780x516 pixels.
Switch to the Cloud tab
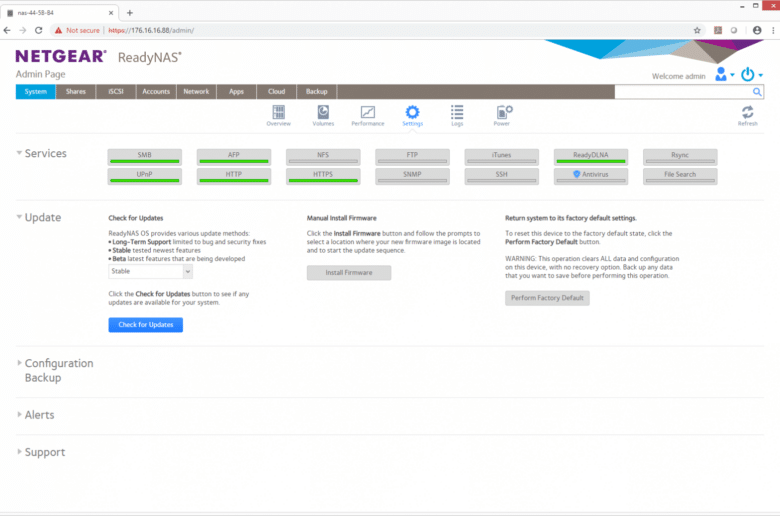coord(277,92)
